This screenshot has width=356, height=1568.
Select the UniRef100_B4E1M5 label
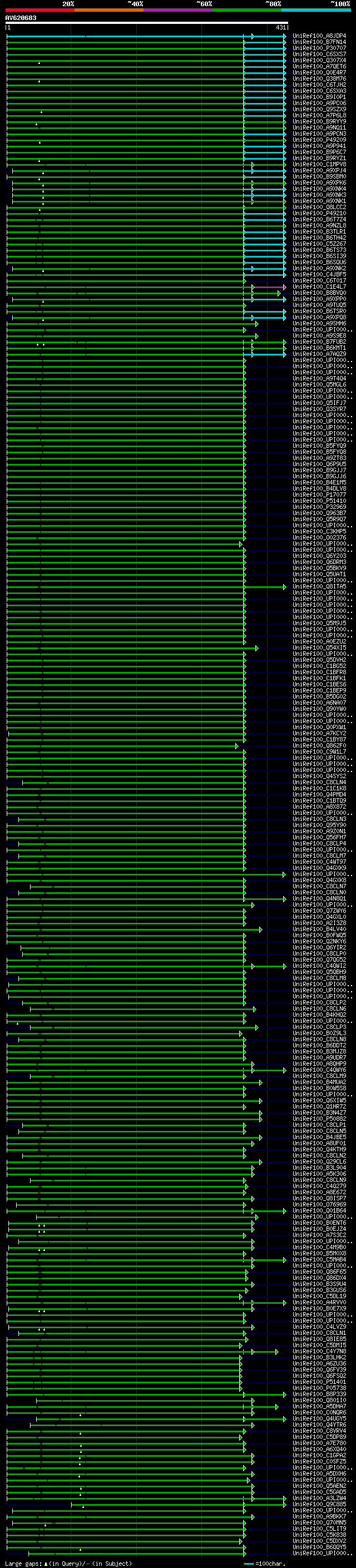tap(319, 482)
